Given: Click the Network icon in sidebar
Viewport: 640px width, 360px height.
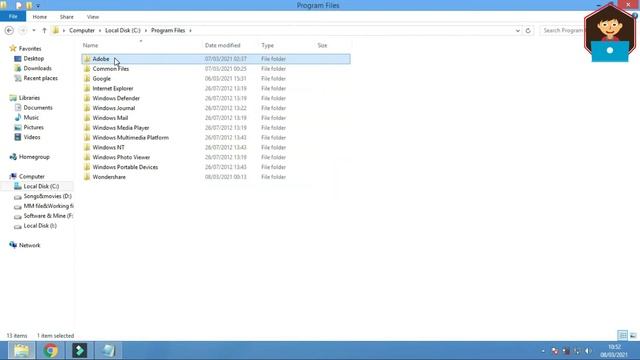Looking at the screenshot, I should pos(13,245).
